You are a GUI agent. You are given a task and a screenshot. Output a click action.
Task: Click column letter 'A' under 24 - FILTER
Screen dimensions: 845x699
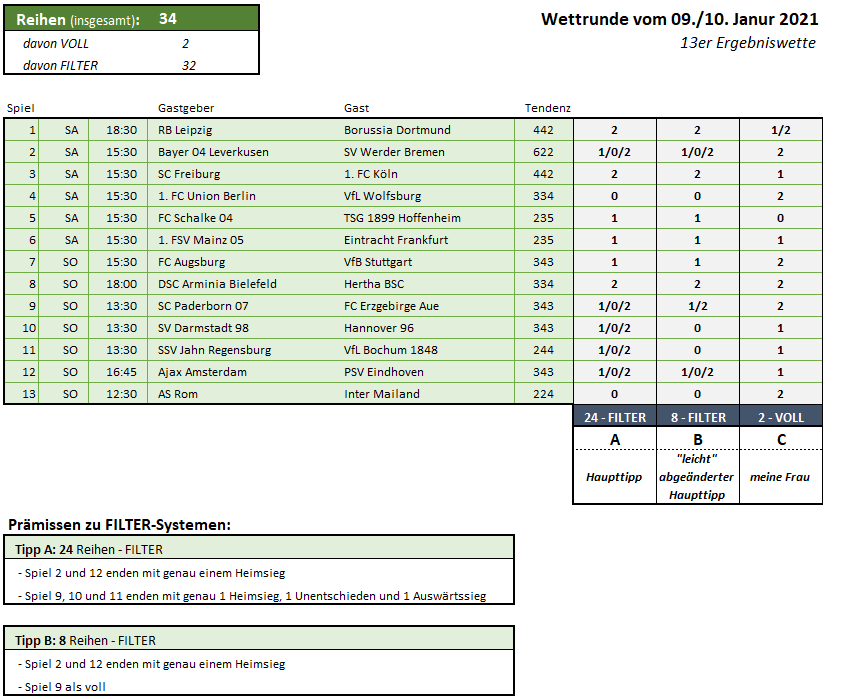click(614, 440)
